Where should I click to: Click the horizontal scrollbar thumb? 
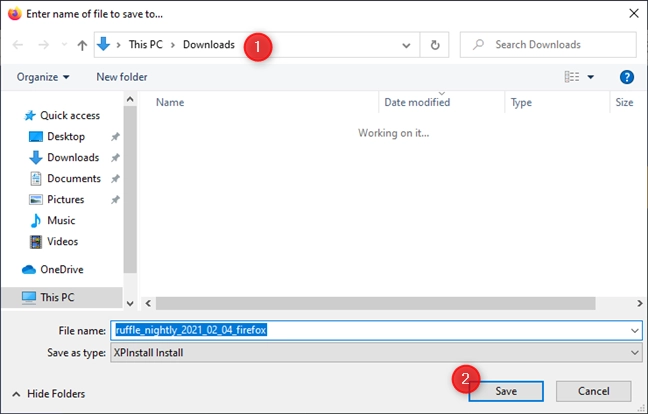375,303
